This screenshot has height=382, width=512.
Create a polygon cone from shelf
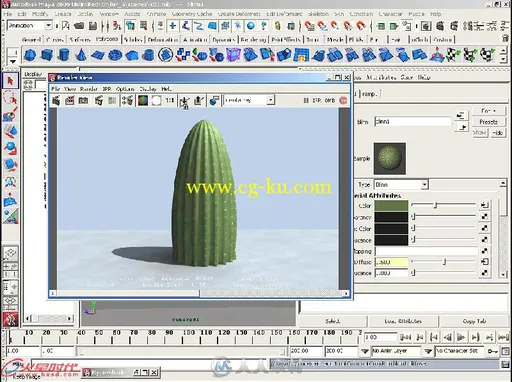pos(80,55)
